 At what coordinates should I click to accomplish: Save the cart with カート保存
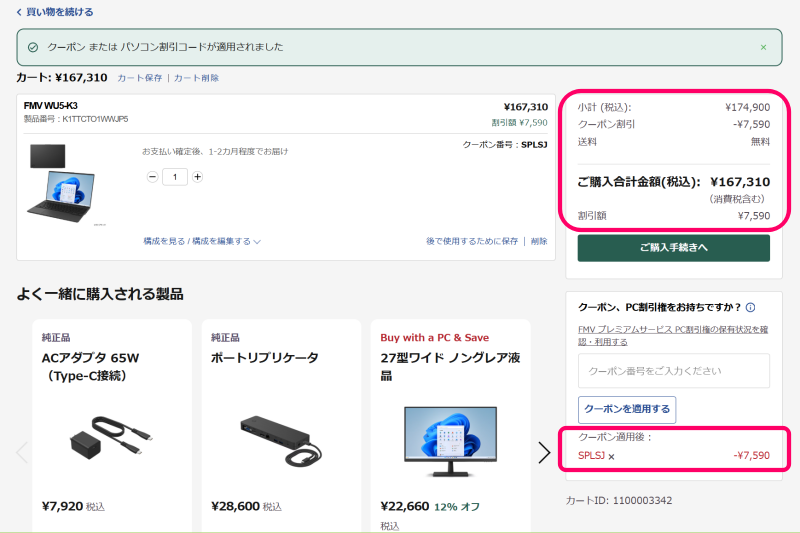(140, 78)
